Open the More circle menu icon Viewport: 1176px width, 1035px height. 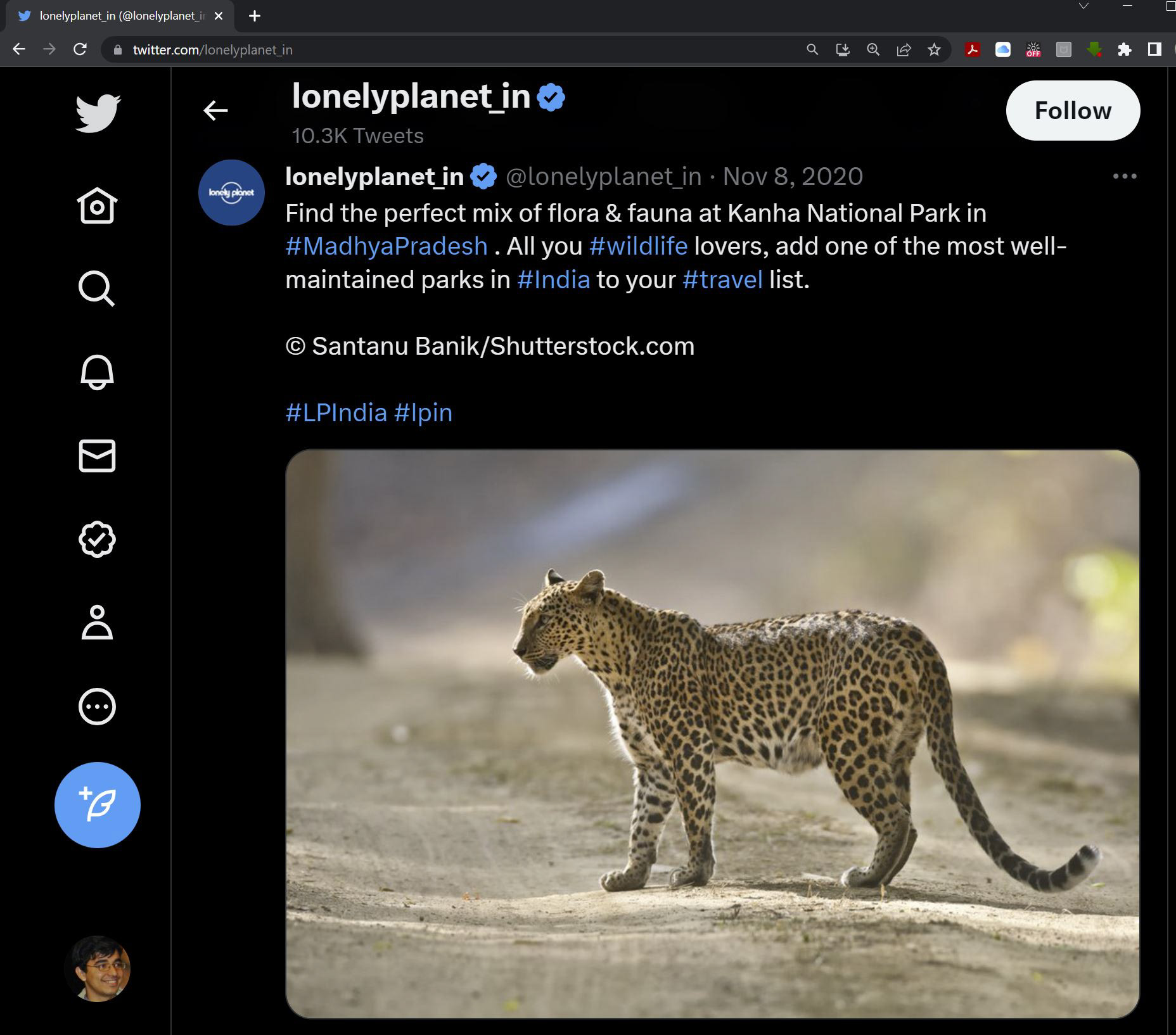[x=97, y=706]
